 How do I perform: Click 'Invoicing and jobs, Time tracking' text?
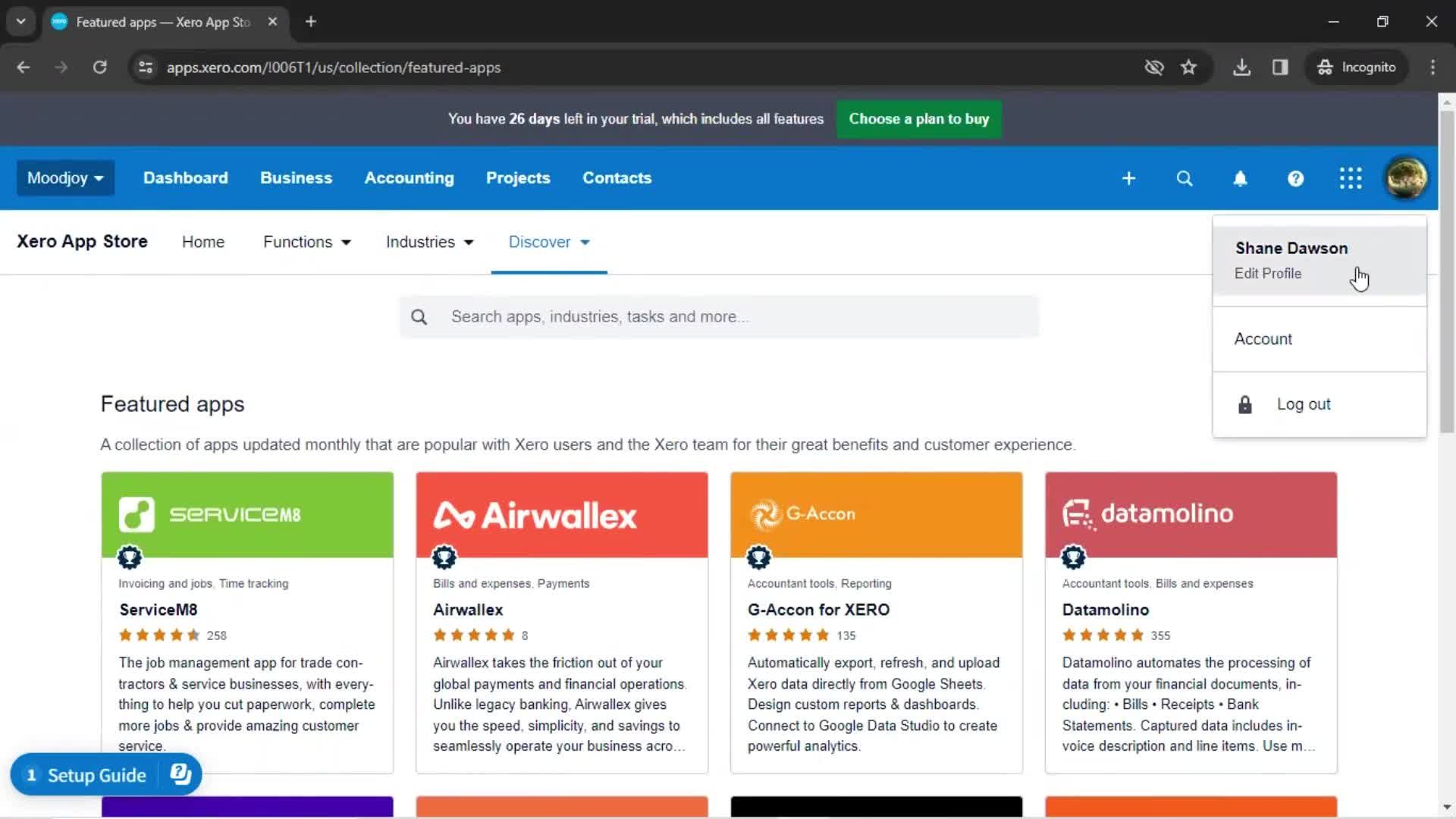pyautogui.click(x=203, y=584)
